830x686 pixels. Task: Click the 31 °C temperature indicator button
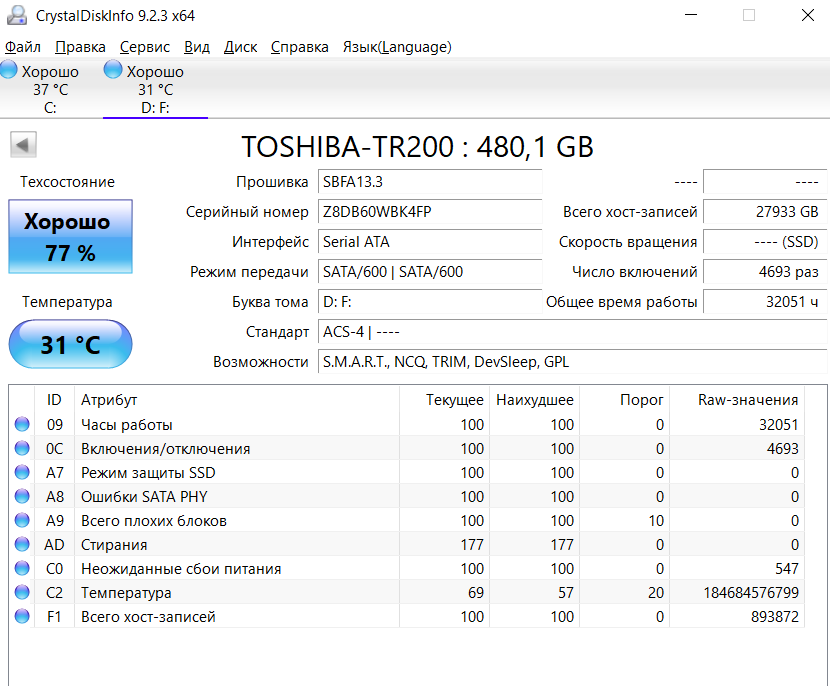70,345
